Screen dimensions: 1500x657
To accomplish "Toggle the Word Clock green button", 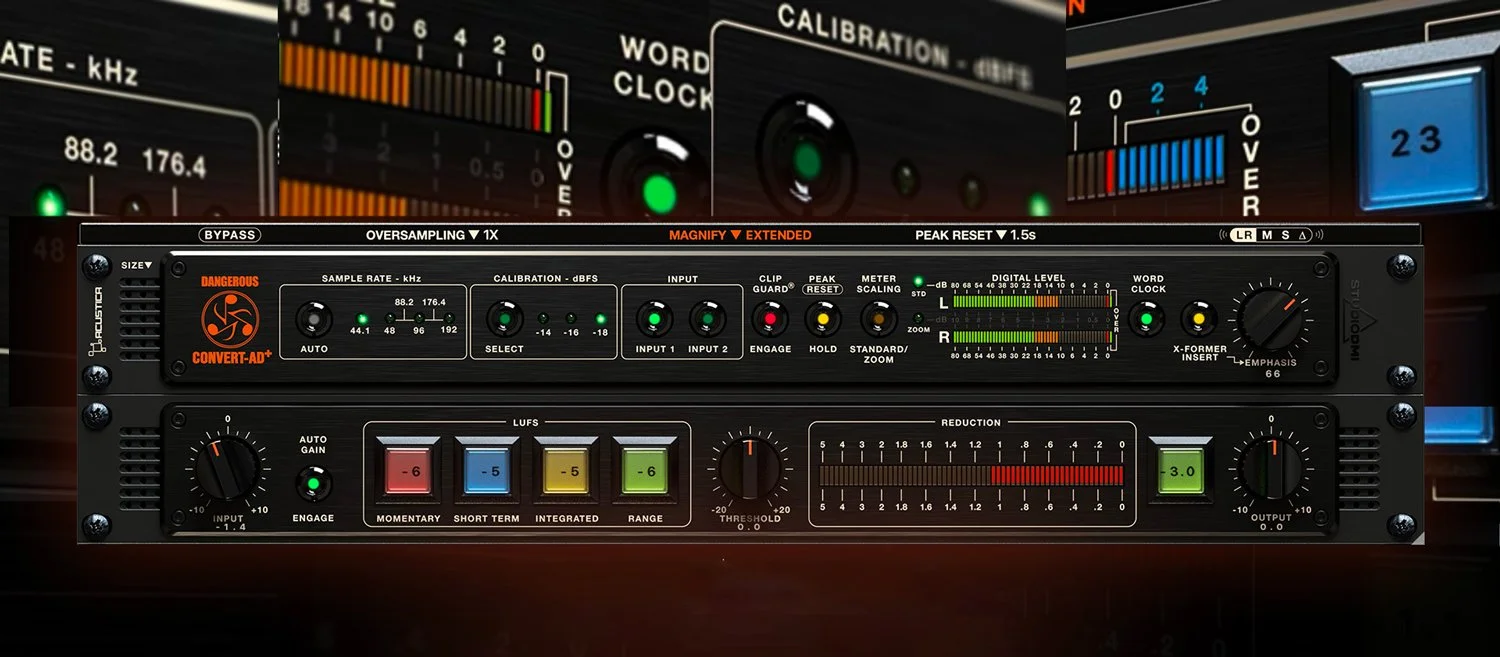I will point(1146,320).
